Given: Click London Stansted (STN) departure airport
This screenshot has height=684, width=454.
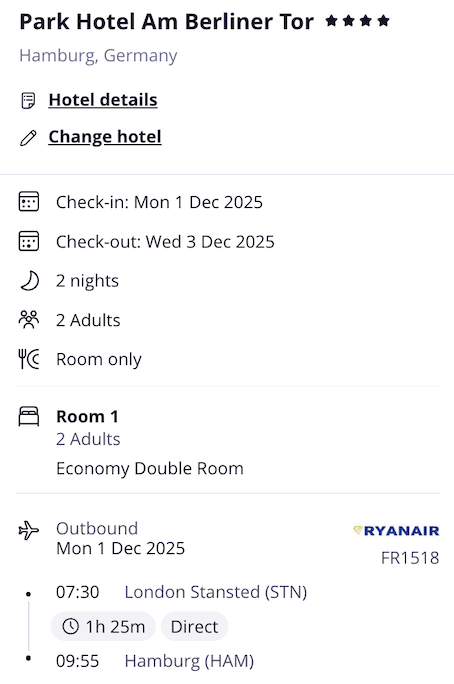Looking at the screenshot, I should (216, 592).
